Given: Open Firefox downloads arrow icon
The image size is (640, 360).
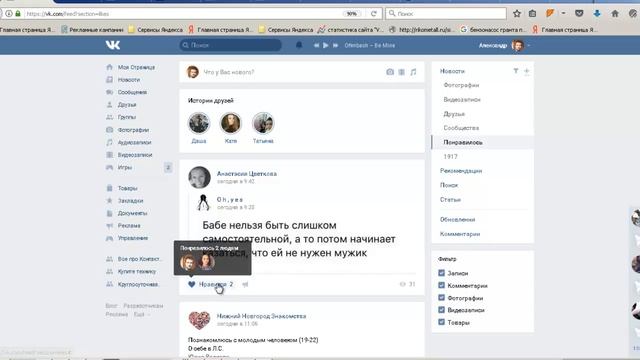Looking at the screenshot, I should coord(597,13).
